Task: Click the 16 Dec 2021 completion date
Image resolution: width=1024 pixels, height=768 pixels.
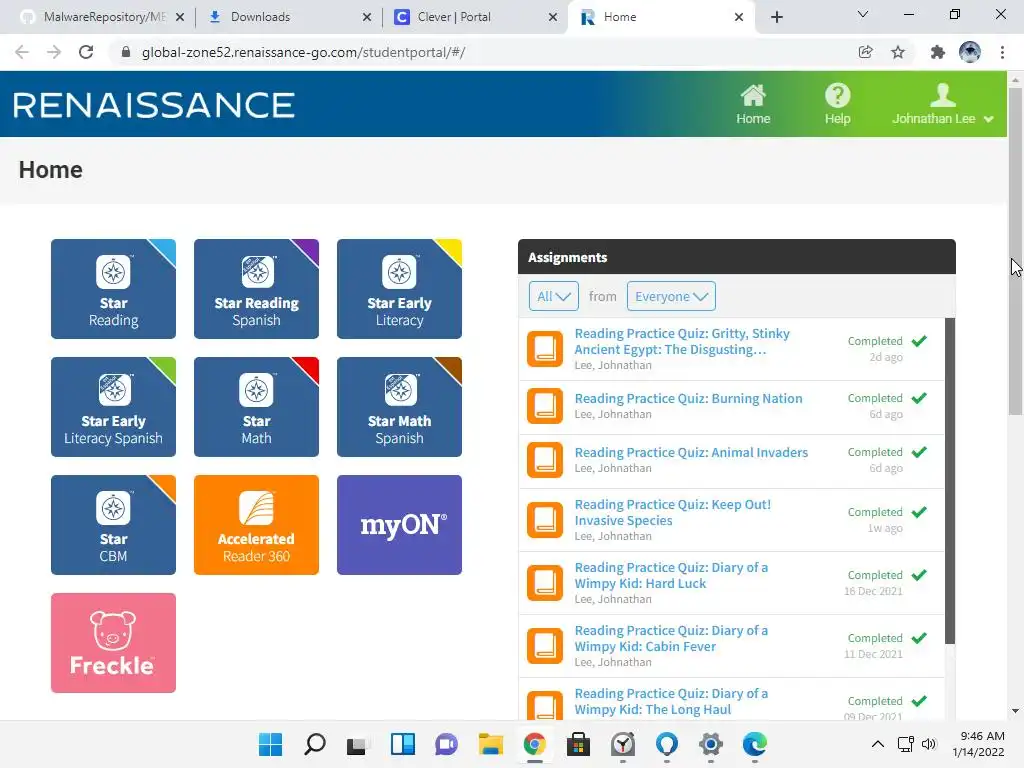Action: [873, 591]
